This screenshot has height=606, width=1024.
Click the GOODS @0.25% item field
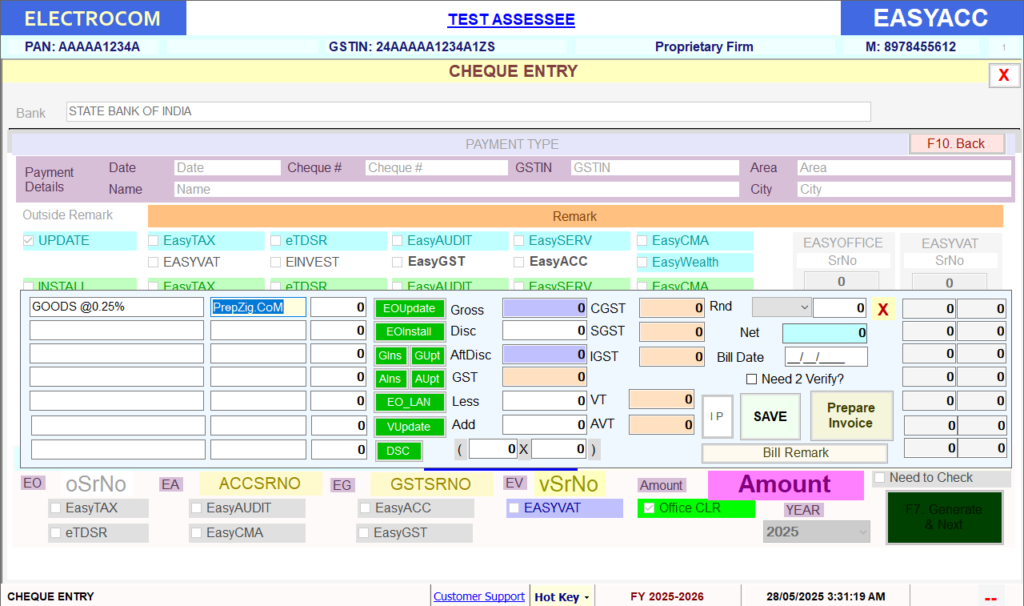(x=116, y=307)
